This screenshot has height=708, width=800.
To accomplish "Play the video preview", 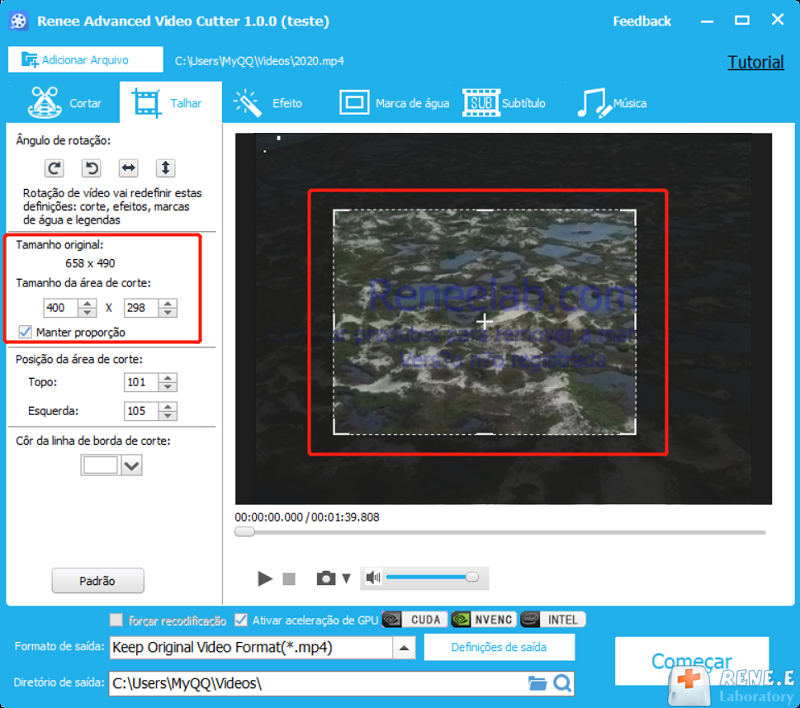I will pyautogui.click(x=265, y=578).
